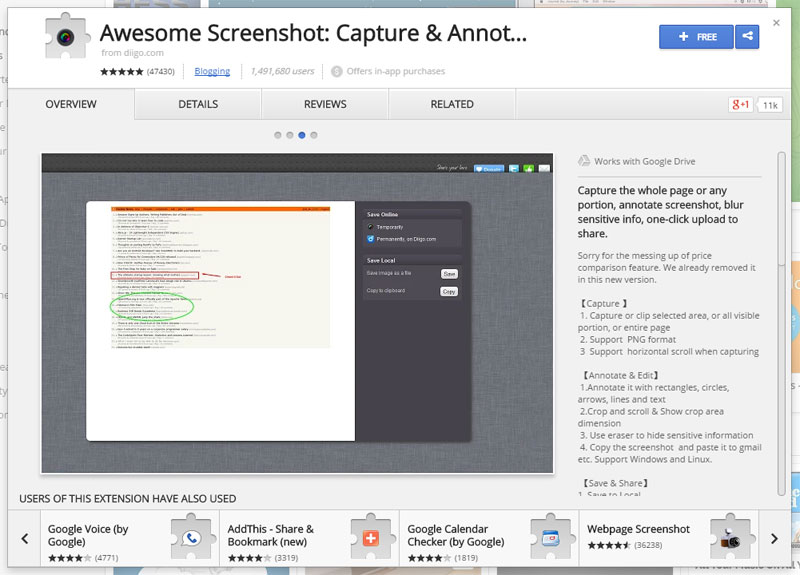
Task: Click the blue FREE install button
Action: (697, 37)
